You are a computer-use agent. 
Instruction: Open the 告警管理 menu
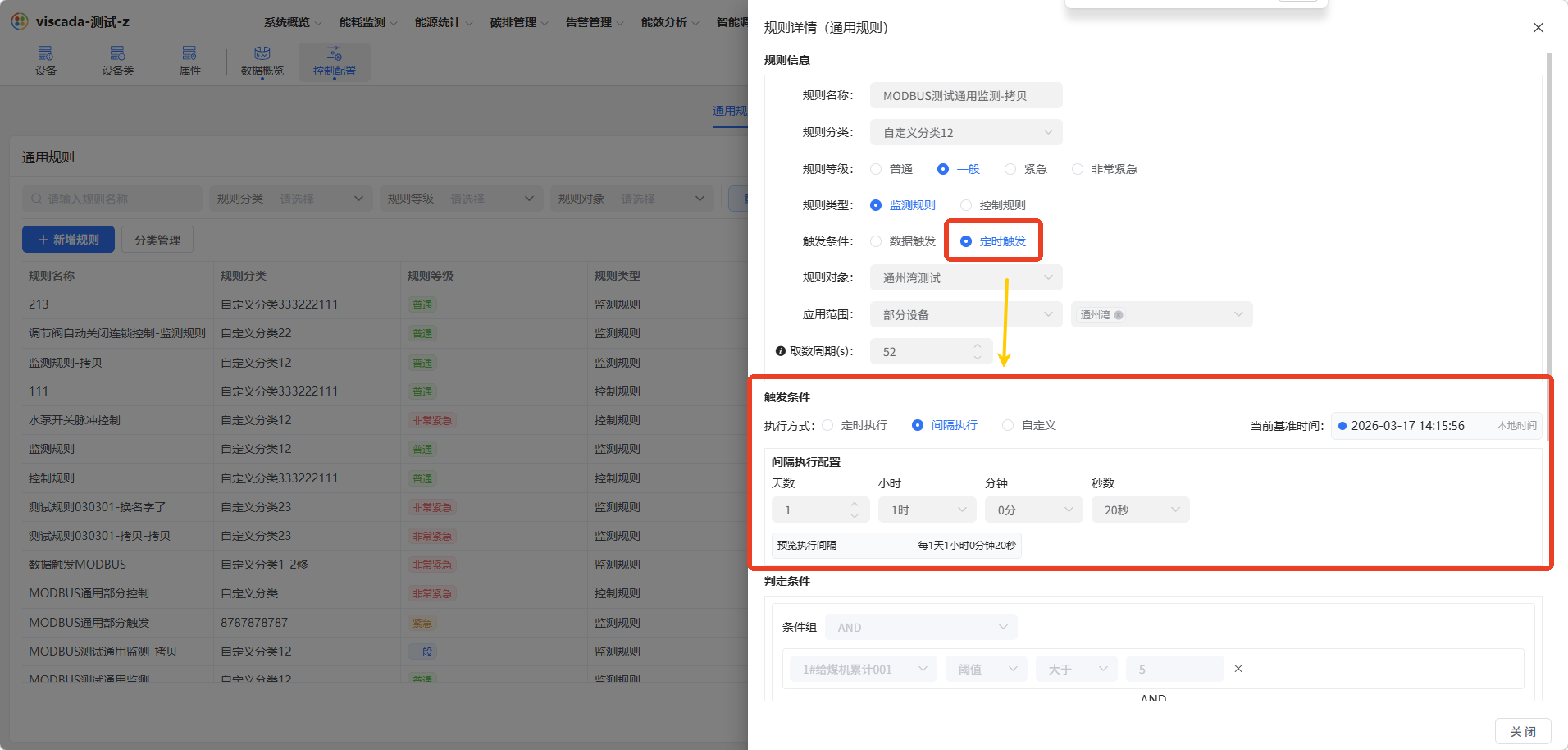pos(595,22)
